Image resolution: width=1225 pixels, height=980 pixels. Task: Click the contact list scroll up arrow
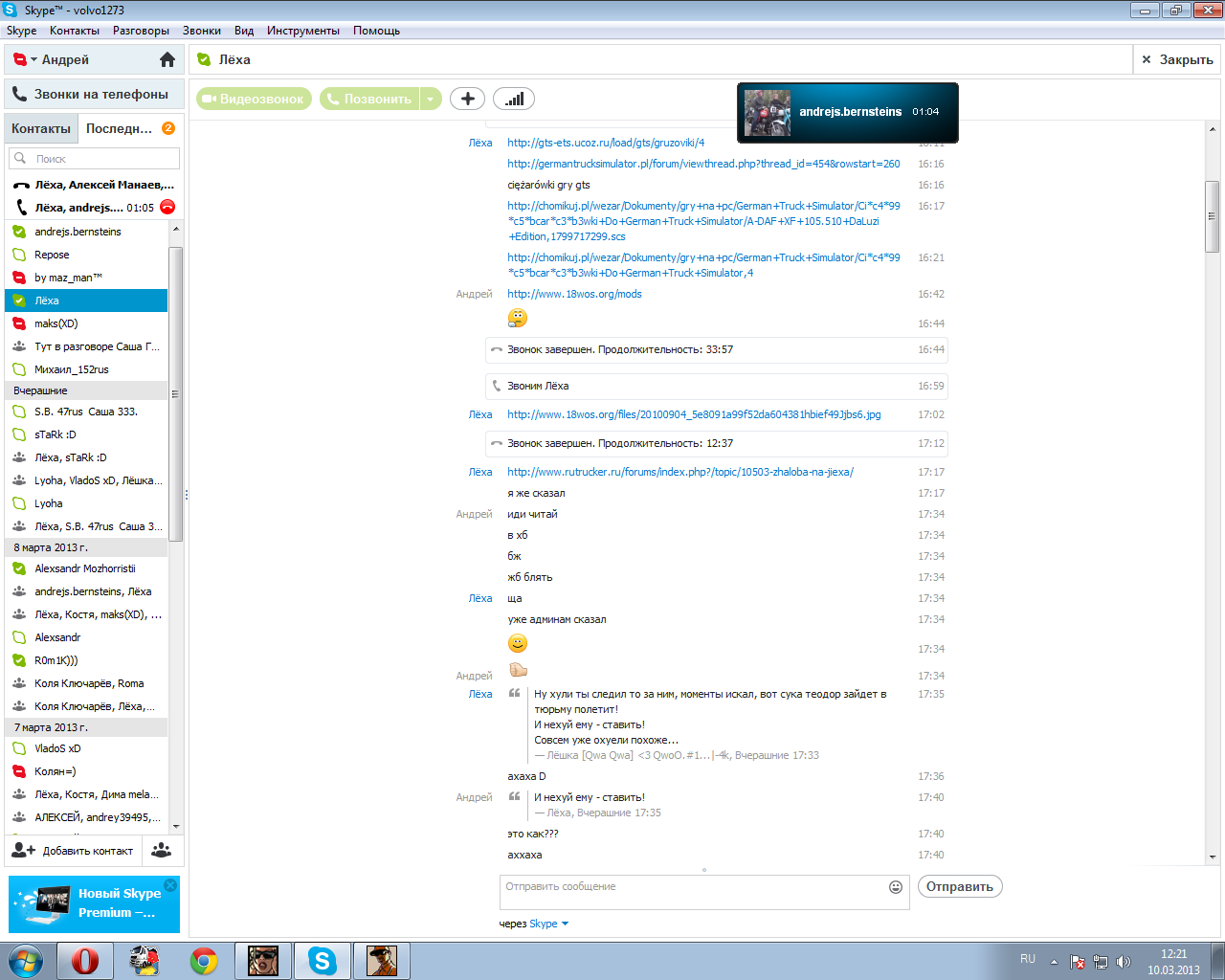coord(175,230)
